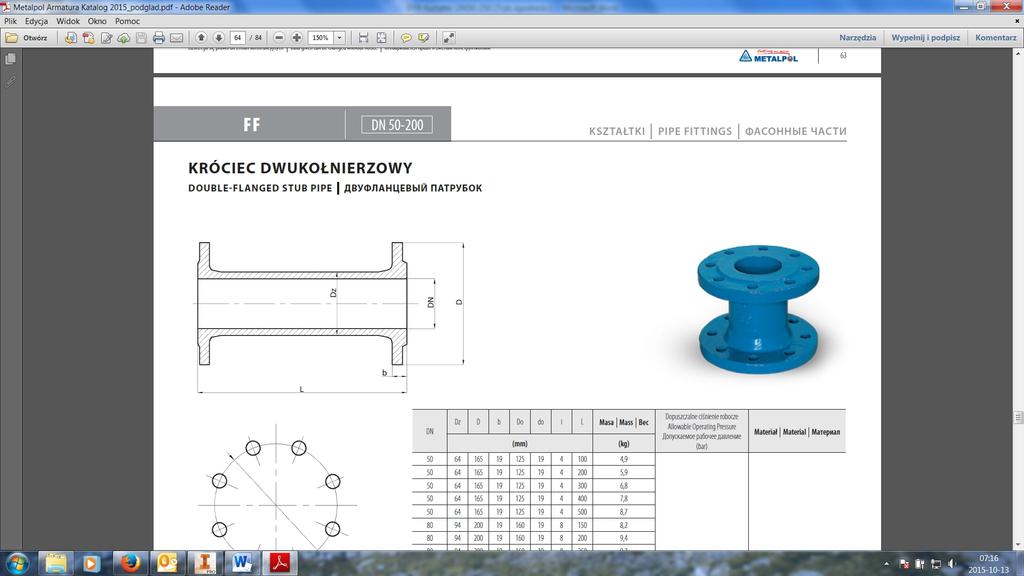Open Inventor Pro from the taskbar
Viewport: 1024px width, 576px height.
pyautogui.click(x=204, y=563)
